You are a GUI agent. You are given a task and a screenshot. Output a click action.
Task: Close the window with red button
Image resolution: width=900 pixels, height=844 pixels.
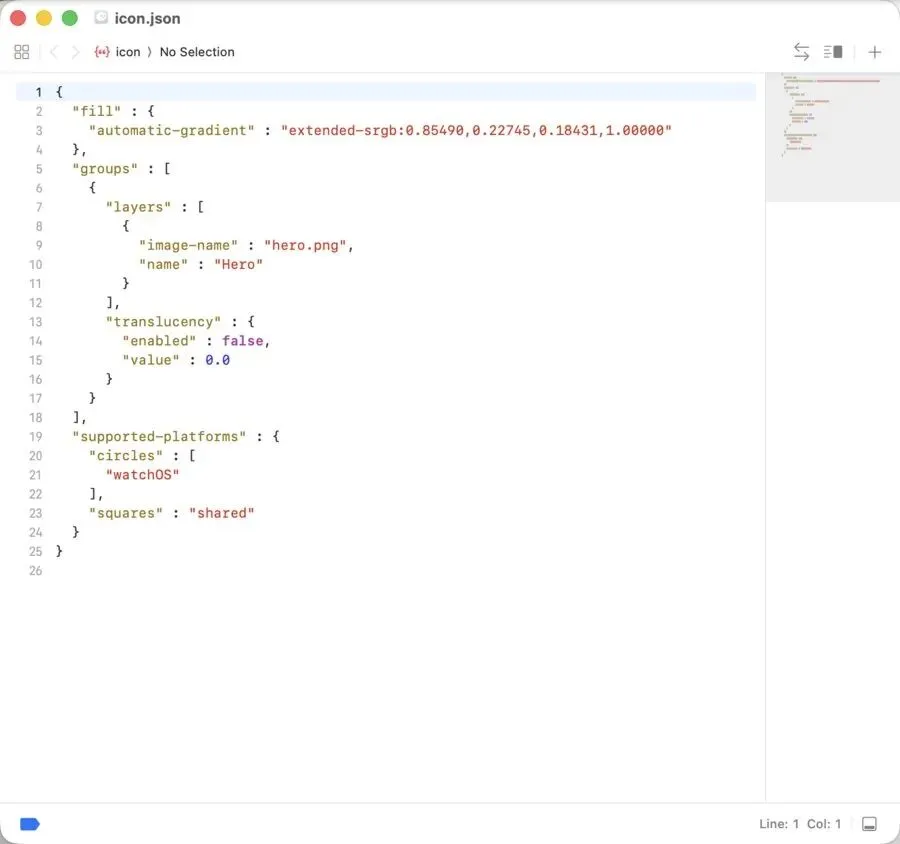[18, 18]
